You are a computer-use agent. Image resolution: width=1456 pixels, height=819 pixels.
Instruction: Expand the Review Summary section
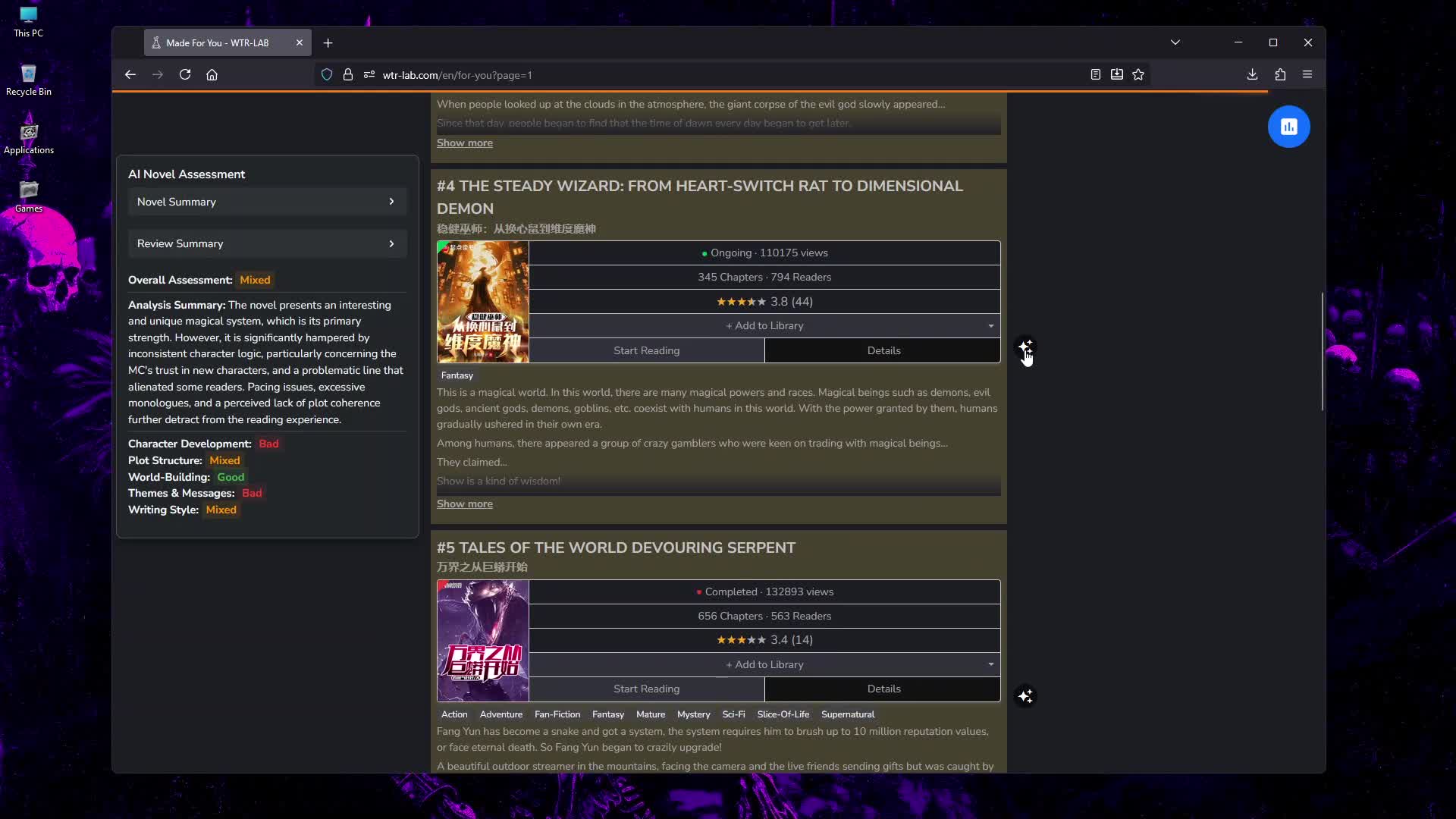pos(267,243)
